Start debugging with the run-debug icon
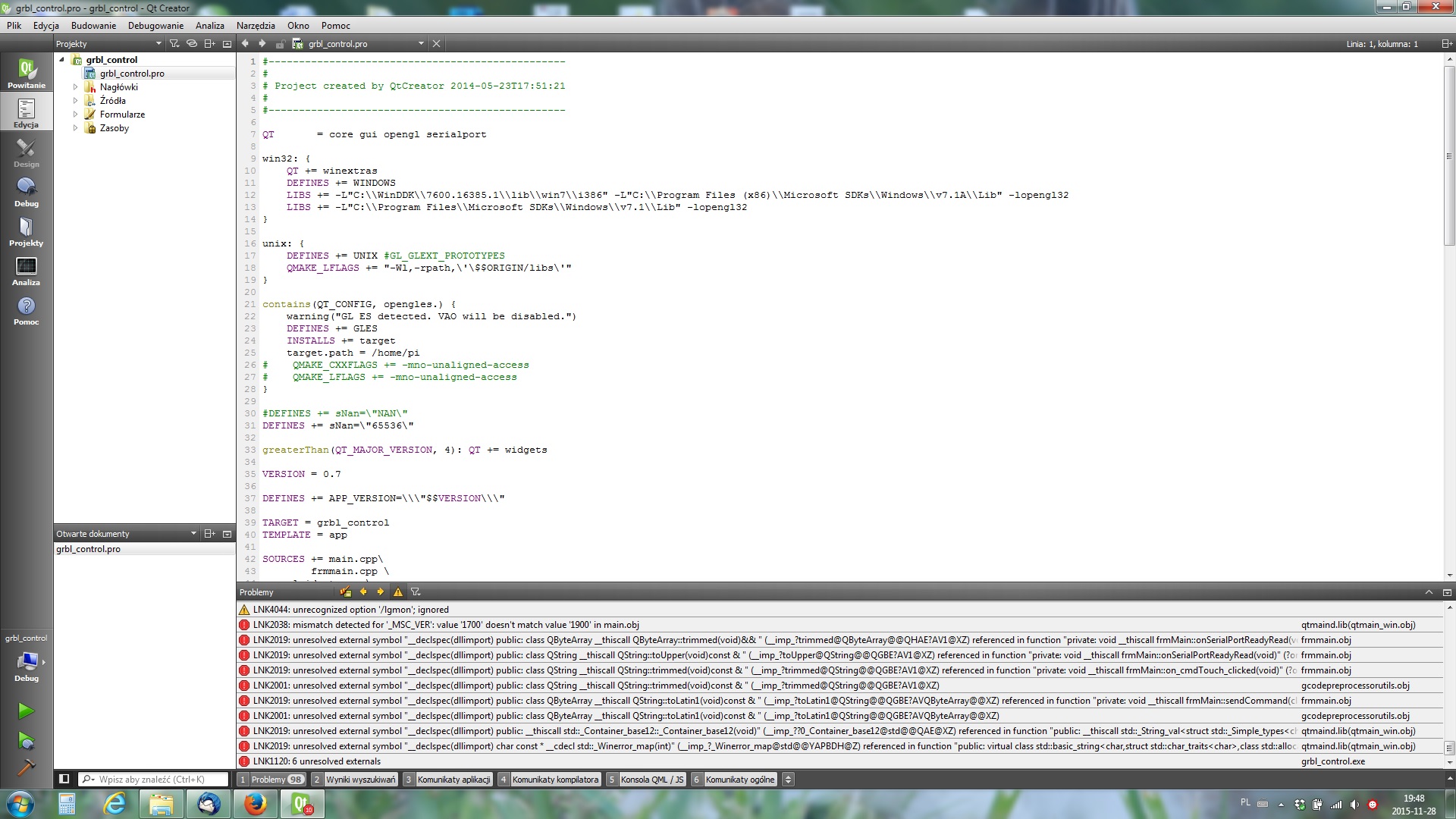 pos(26,740)
